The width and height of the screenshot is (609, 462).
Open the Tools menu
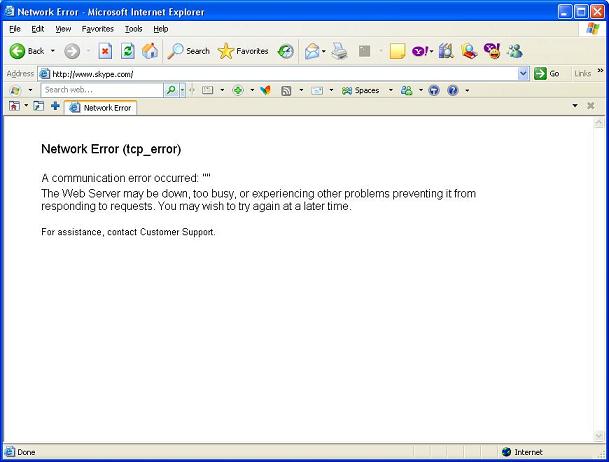click(x=133, y=29)
